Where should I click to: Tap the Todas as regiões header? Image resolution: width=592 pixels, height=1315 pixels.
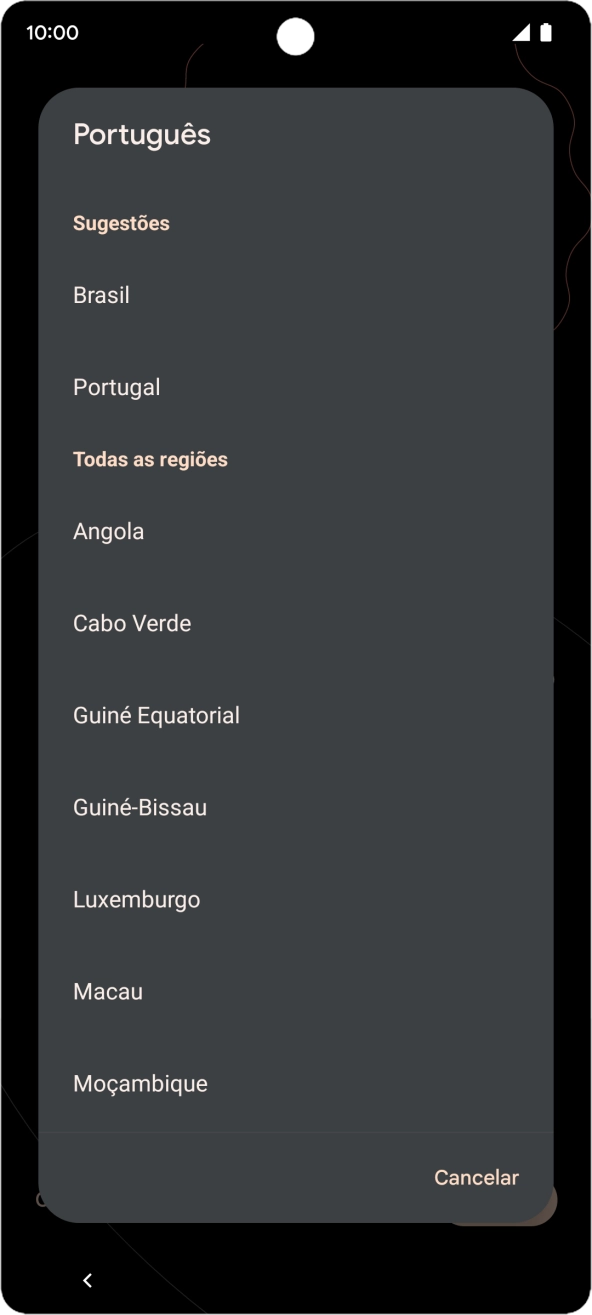click(x=150, y=459)
